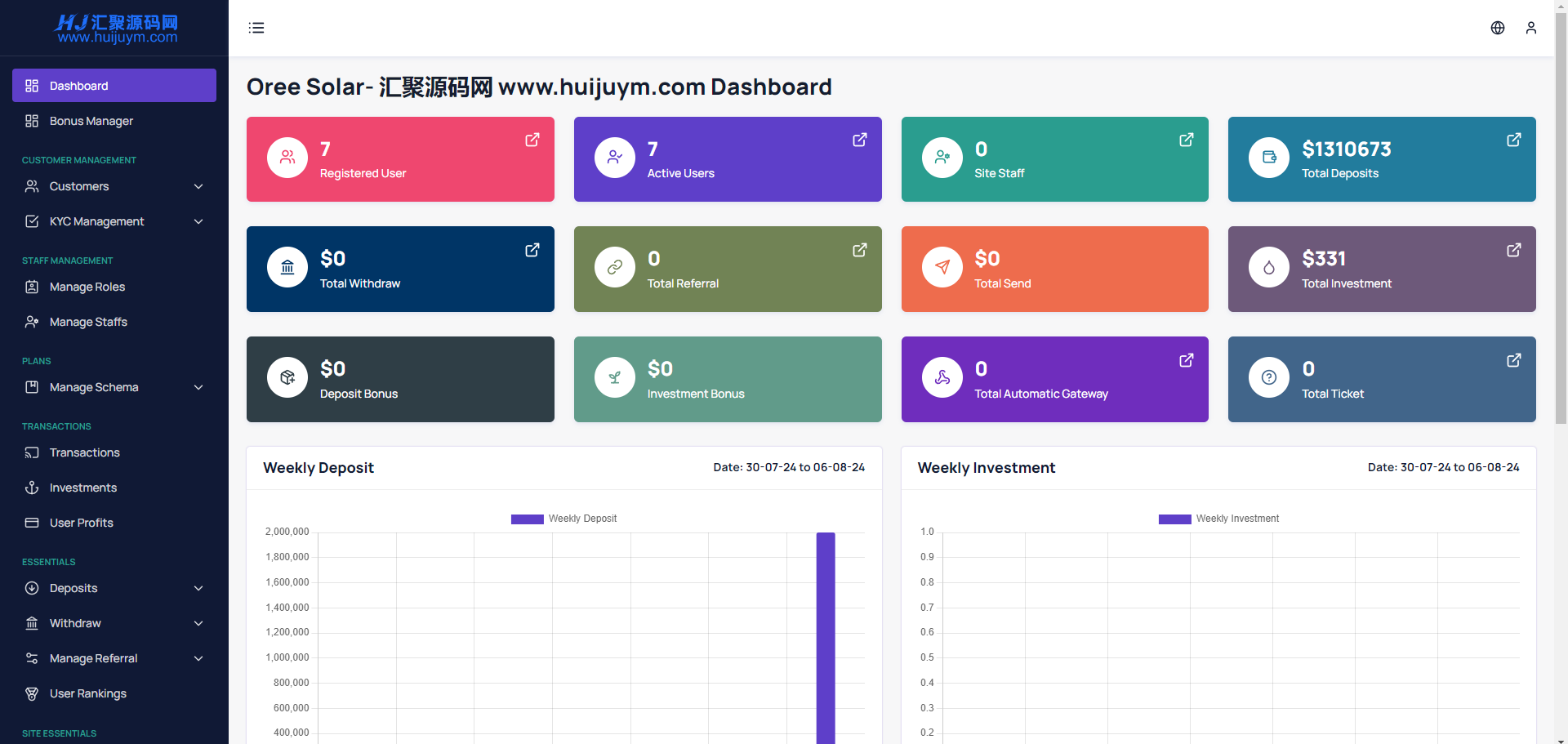
Task: Click the Total Deposits wallet icon
Action: [x=1269, y=158]
